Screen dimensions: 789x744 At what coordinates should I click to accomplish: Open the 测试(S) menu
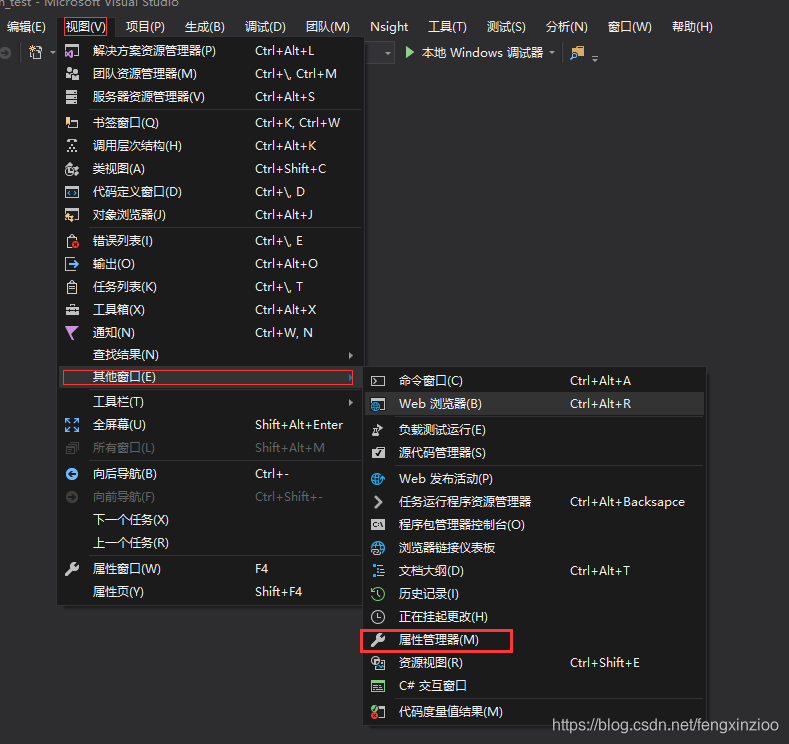tap(506, 27)
